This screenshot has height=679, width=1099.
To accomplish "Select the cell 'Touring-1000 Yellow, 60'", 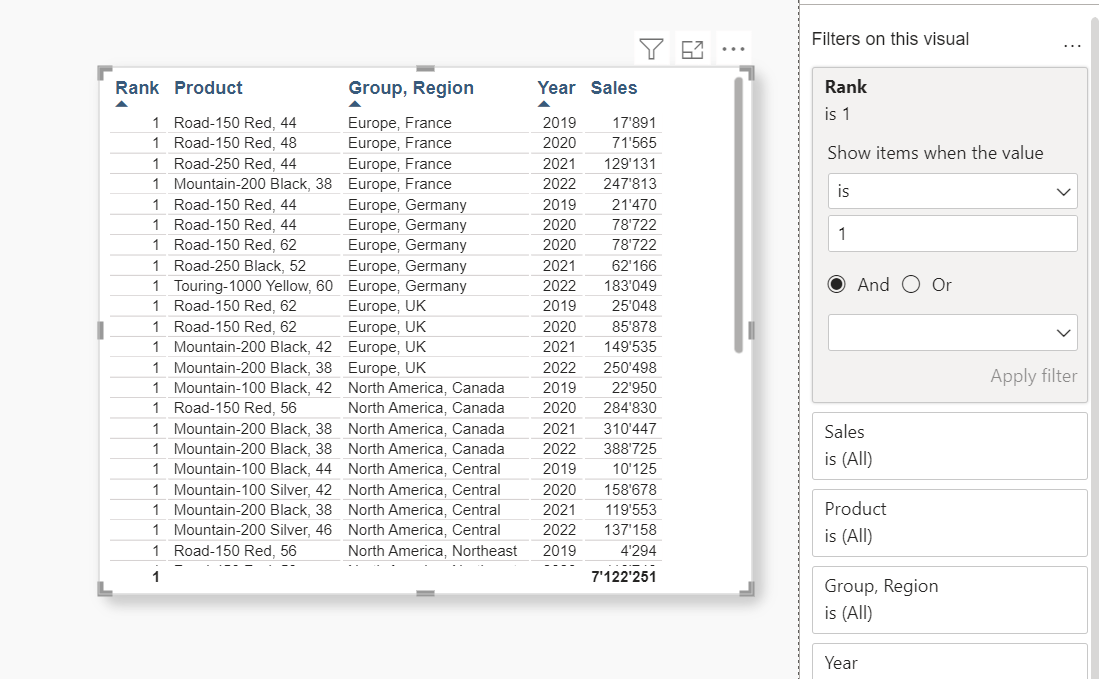I will 253,286.
